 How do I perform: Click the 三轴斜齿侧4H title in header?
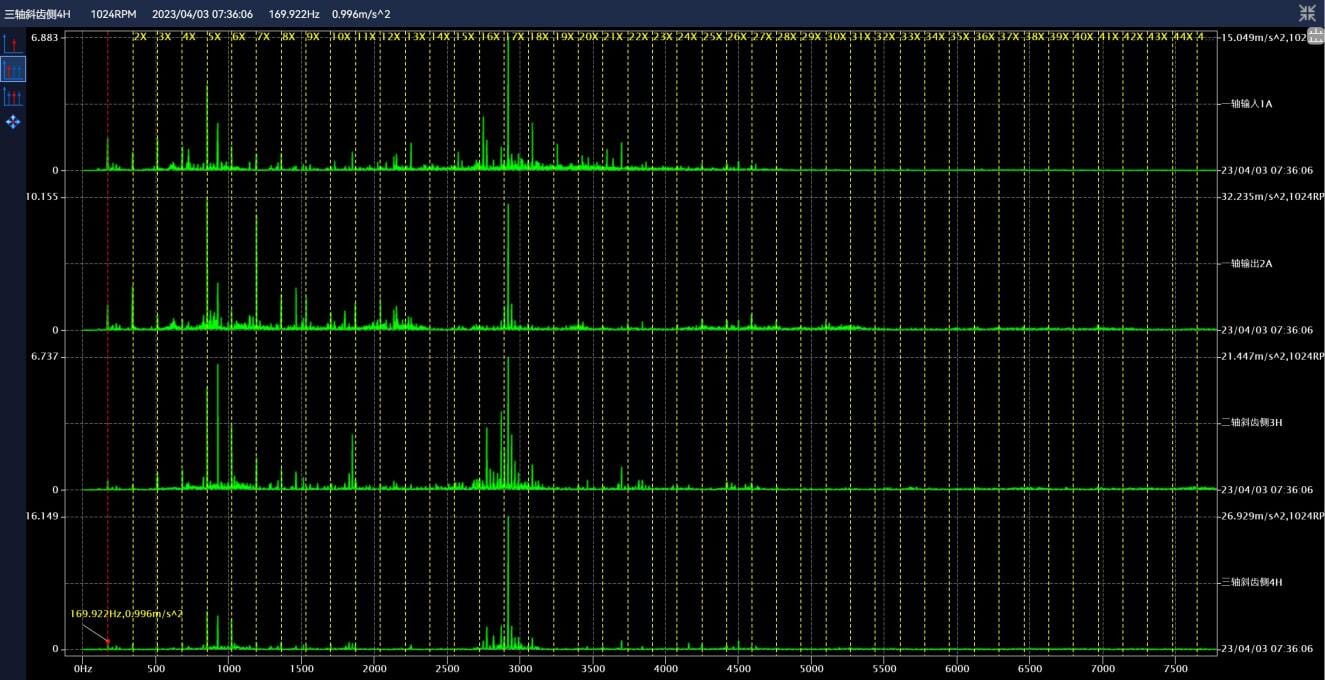point(37,14)
